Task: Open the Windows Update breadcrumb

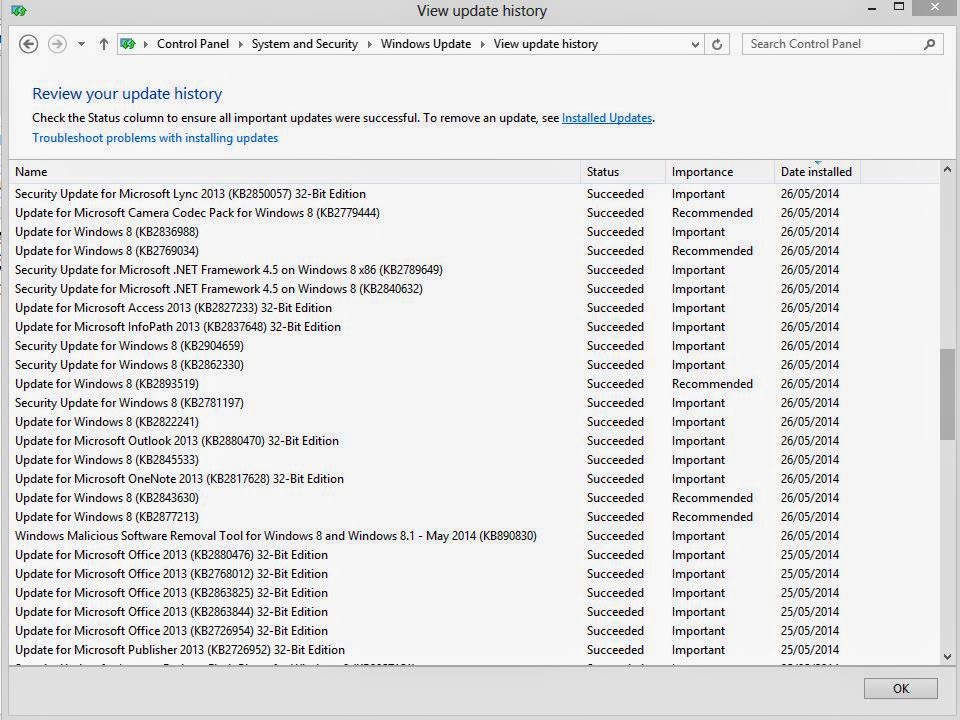Action: pos(426,44)
